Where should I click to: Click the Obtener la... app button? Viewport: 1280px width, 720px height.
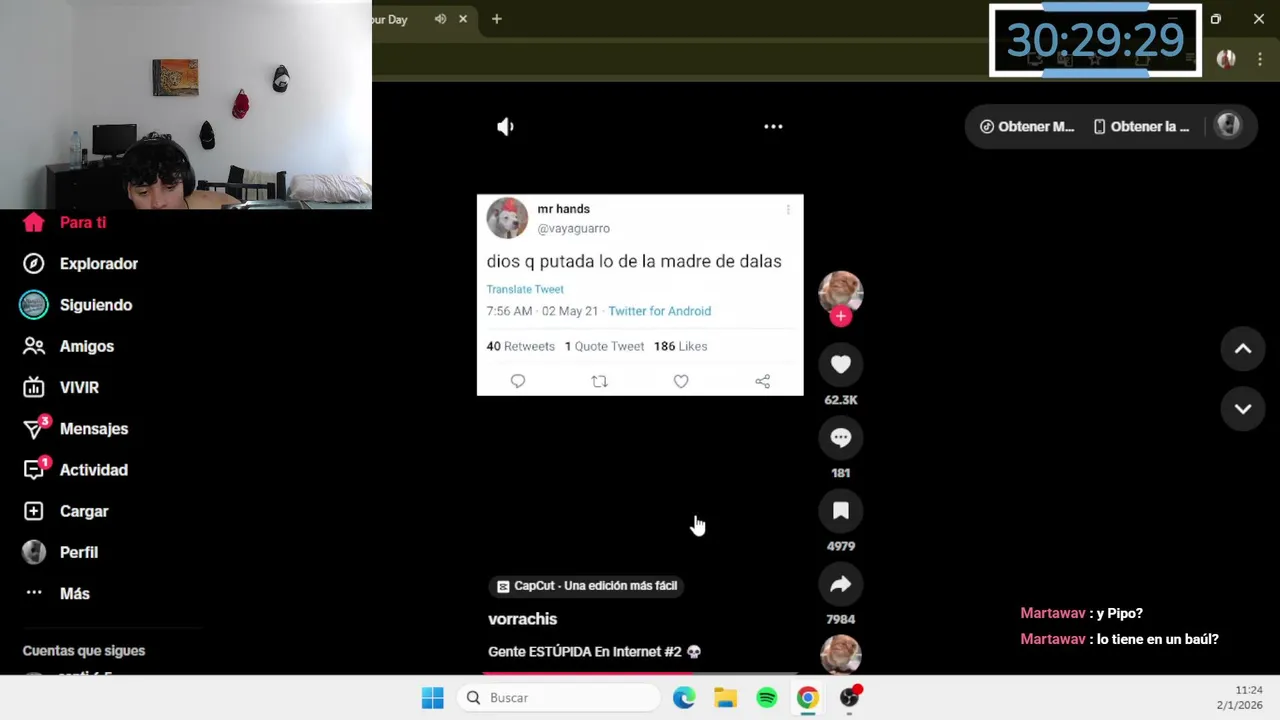1141,127
